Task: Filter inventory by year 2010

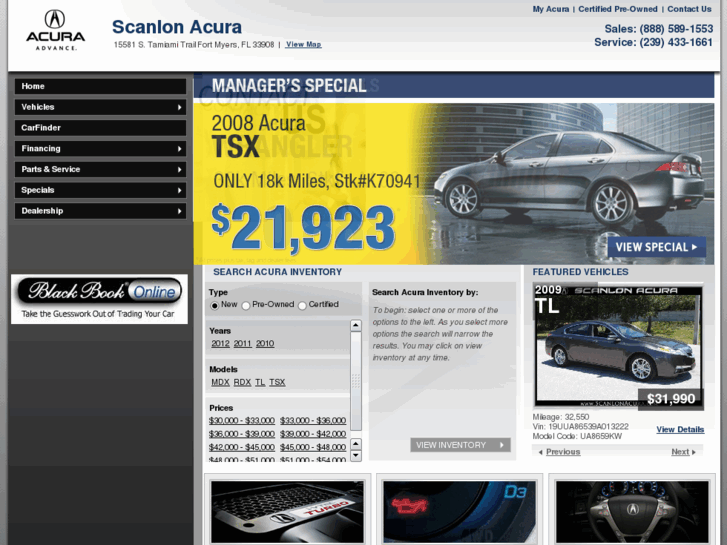Action: tap(265, 344)
